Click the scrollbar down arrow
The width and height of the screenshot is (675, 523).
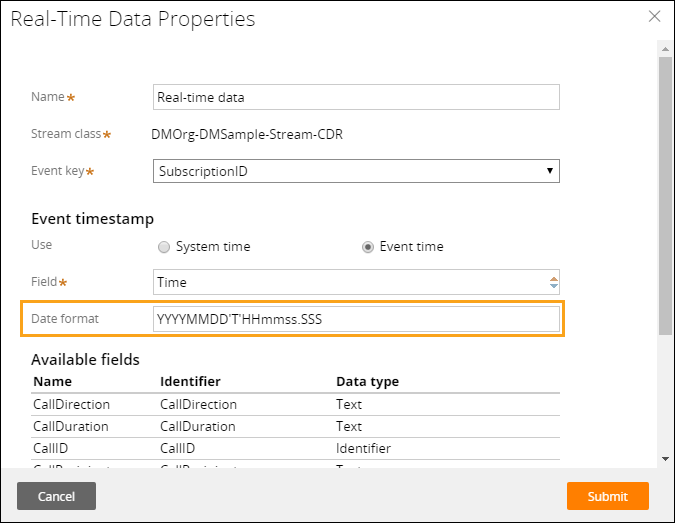[666, 459]
